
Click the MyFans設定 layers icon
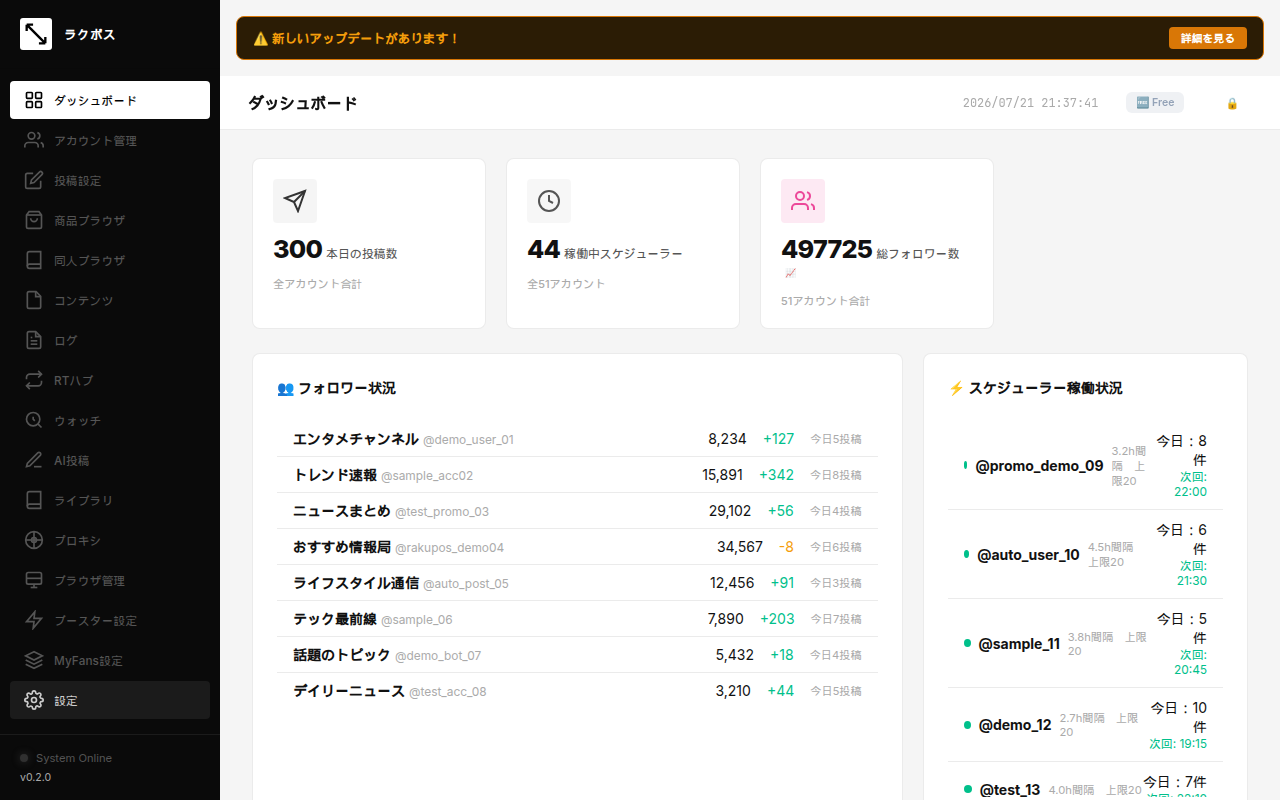point(34,660)
